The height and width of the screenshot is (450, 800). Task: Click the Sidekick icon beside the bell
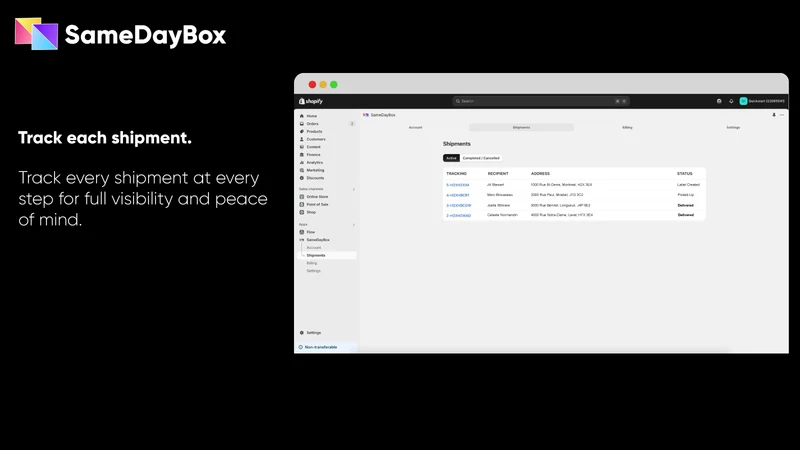[719, 101]
